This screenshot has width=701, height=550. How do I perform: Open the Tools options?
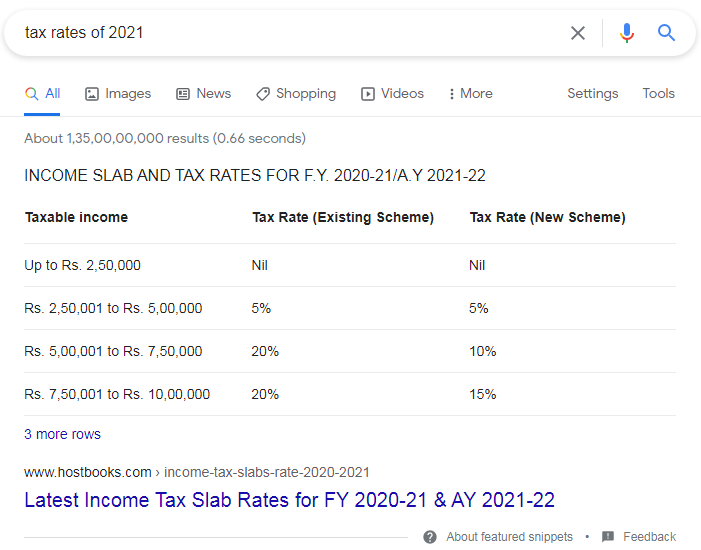pos(658,94)
